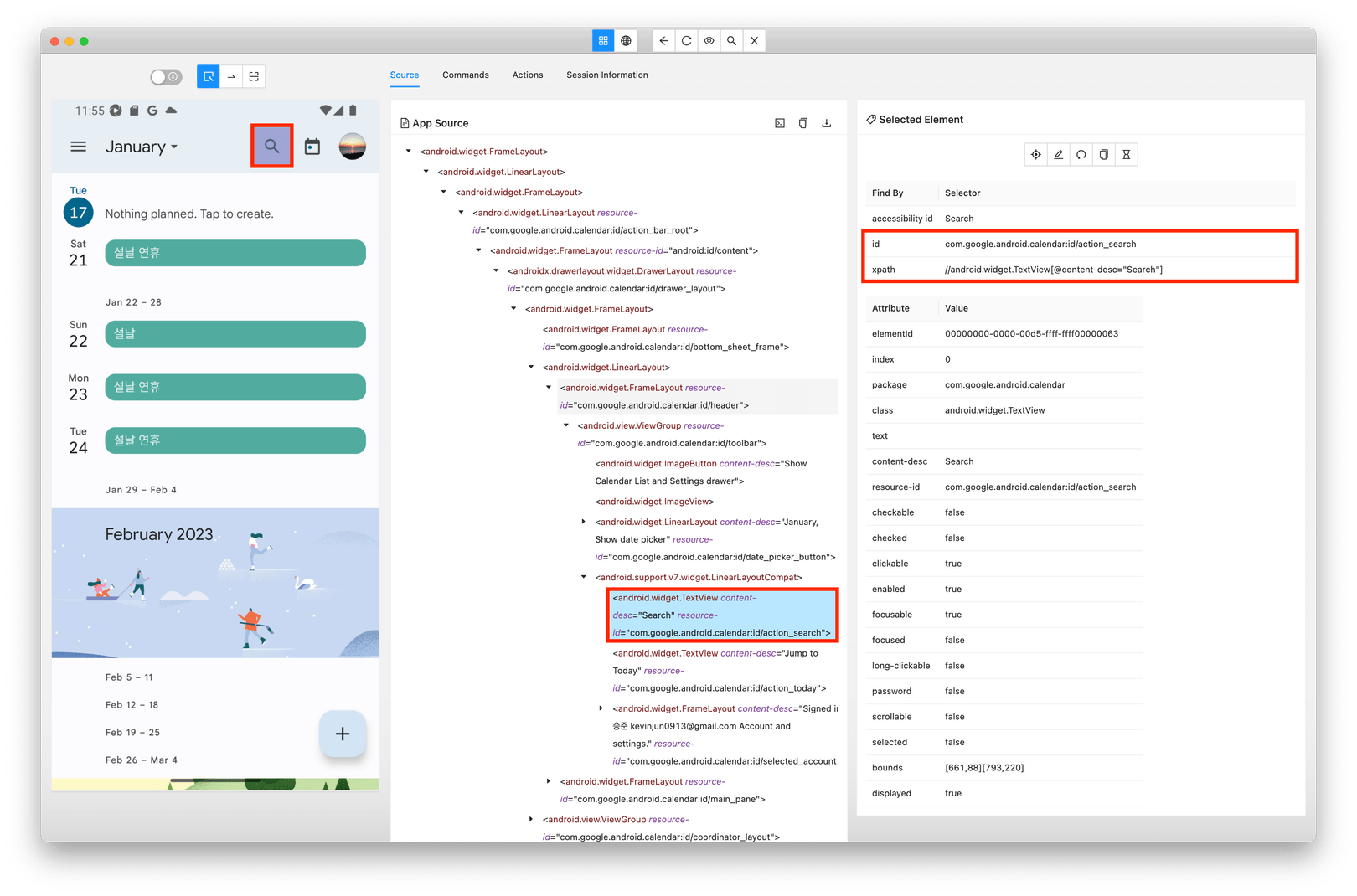This screenshot has width=1357, height=896.
Task: Collapse action_bar_root LinearLayout node
Action: pyautogui.click(x=462, y=213)
